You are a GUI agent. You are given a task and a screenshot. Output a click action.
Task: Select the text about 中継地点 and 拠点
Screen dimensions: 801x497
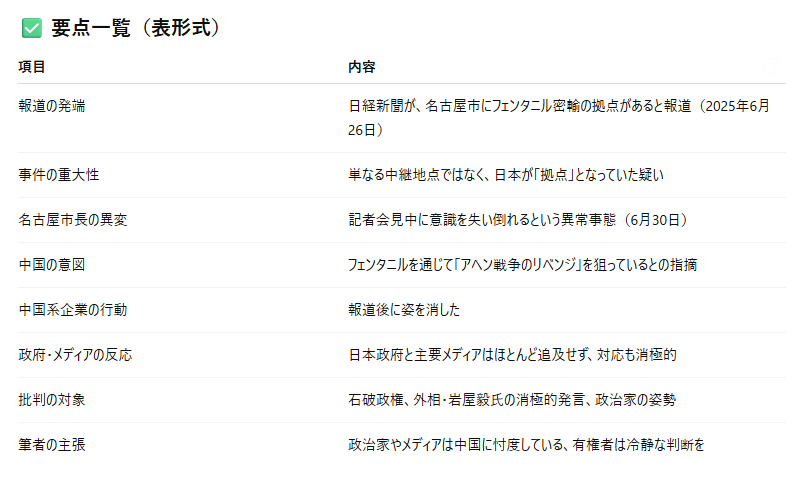click(x=506, y=175)
